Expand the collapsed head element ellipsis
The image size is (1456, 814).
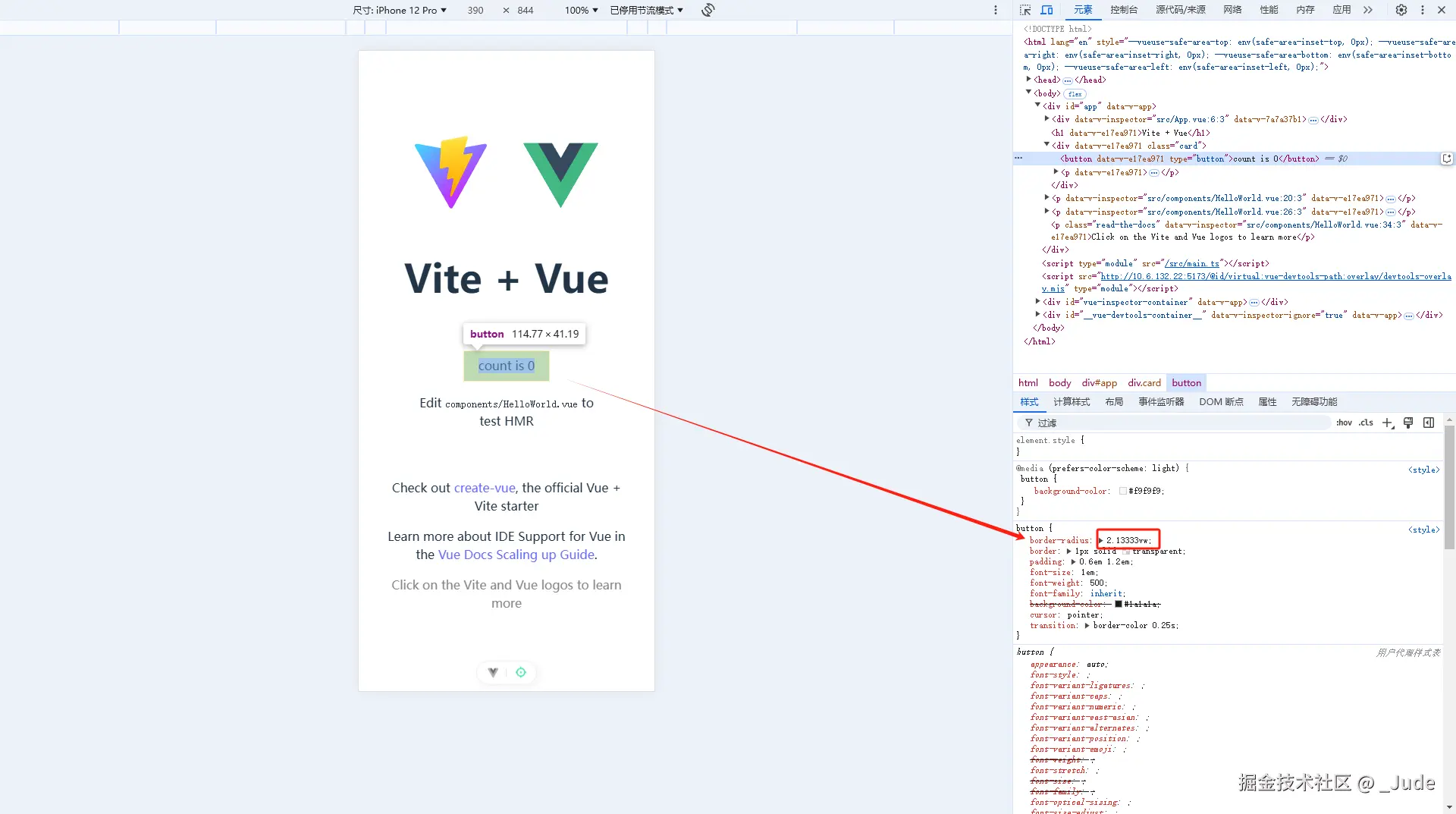pyautogui.click(x=1068, y=80)
